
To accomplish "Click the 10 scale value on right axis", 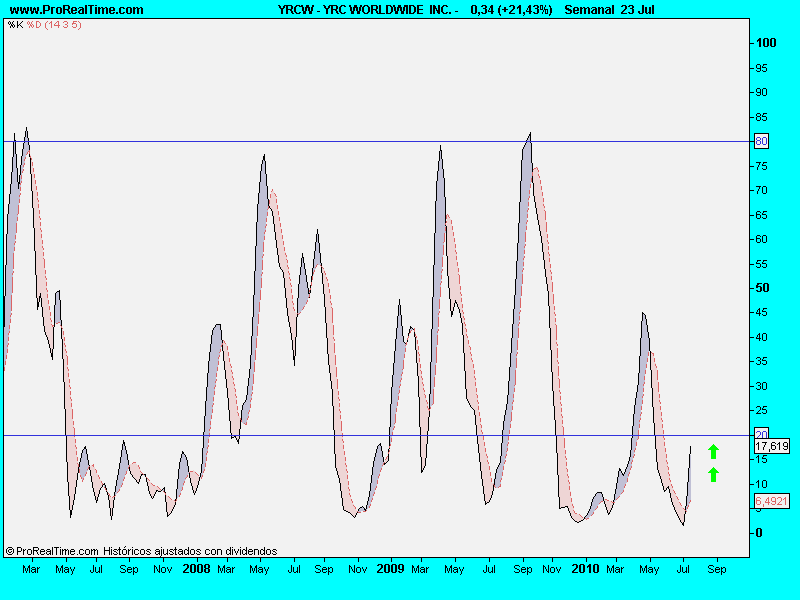I will point(761,484).
